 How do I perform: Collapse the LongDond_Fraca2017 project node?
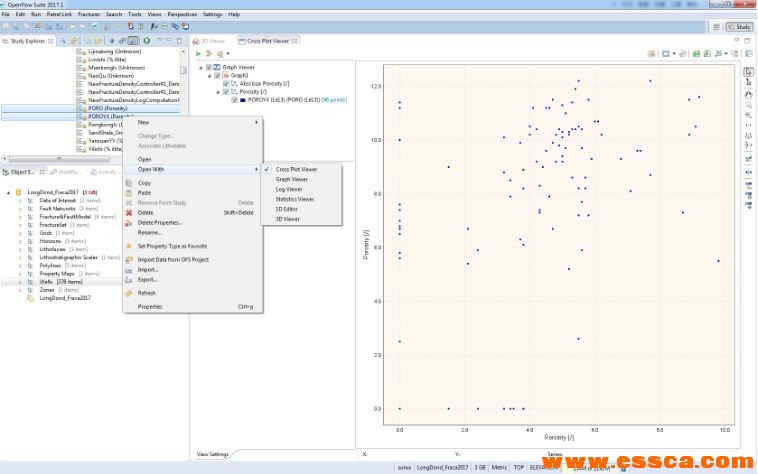coord(8,192)
